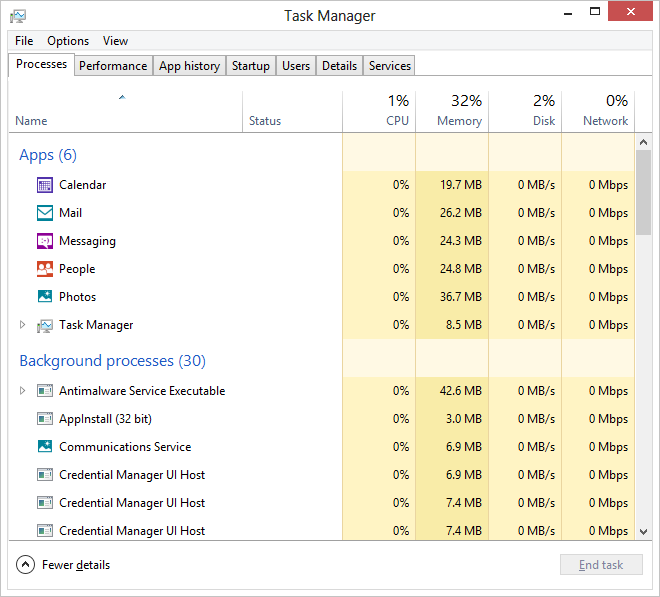Click the 8.5 MB memory value
The height and width of the screenshot is (597, 660).
coord(463,325)
